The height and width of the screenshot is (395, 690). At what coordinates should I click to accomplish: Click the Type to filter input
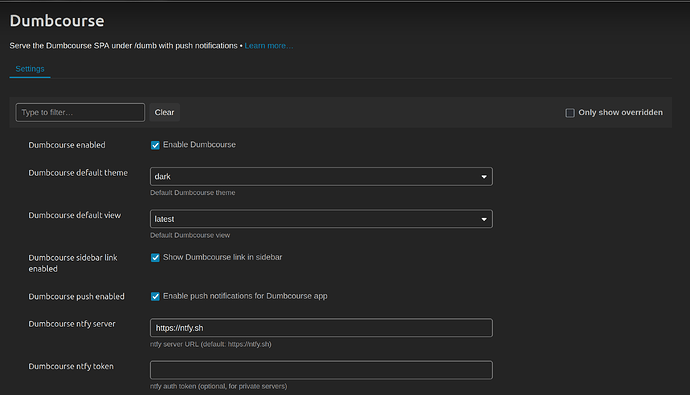pyautogui.click(x=80, y=113)
